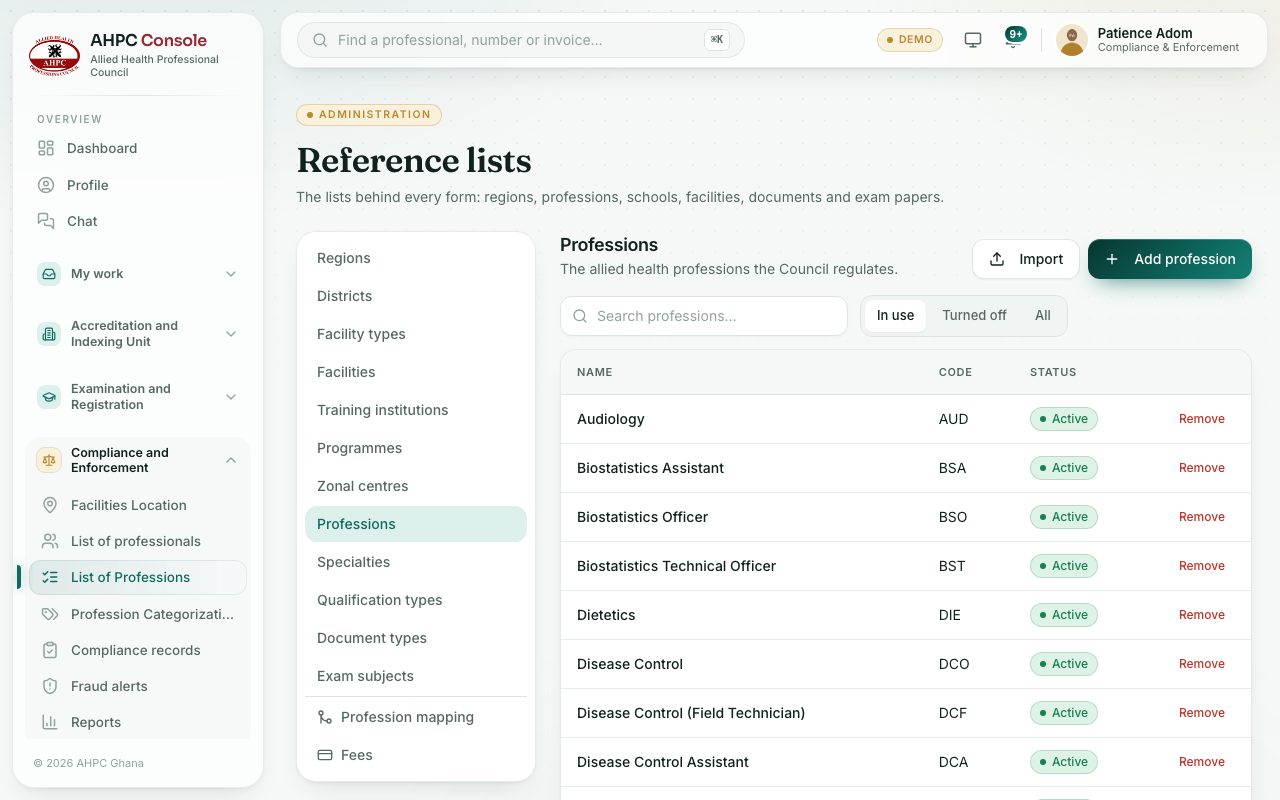
Task: Click the Accreditation and Indexing Unit icon
Action: coord(49,334)
